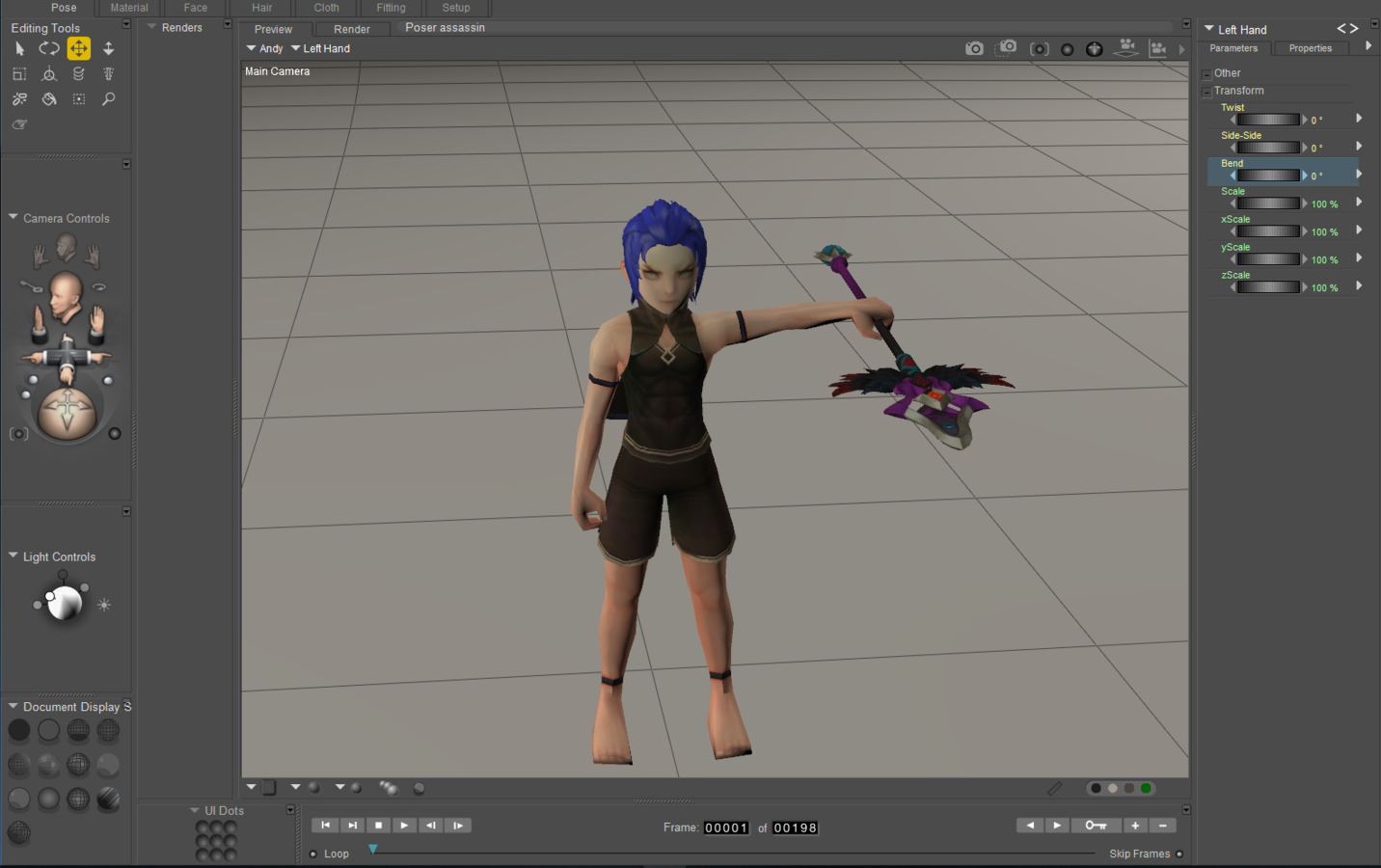The height and width of the screenshot is (868, 1381).
Task: Click the Add Key Frames plus button
Action: click(1136, 826)
